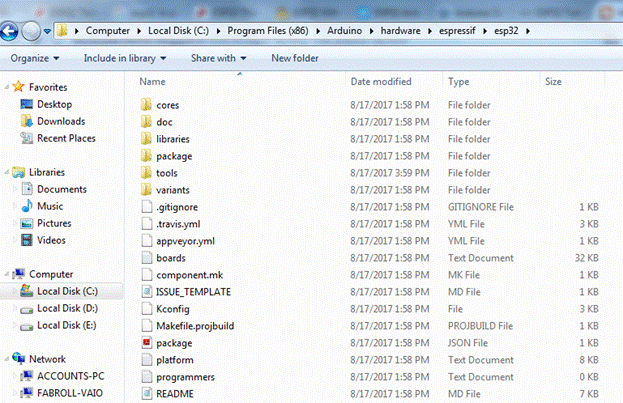Select espressif breadcrumb segment
The height and width of the screenshot is (403, 623).
pyautogui.click(x=457, y=31)
